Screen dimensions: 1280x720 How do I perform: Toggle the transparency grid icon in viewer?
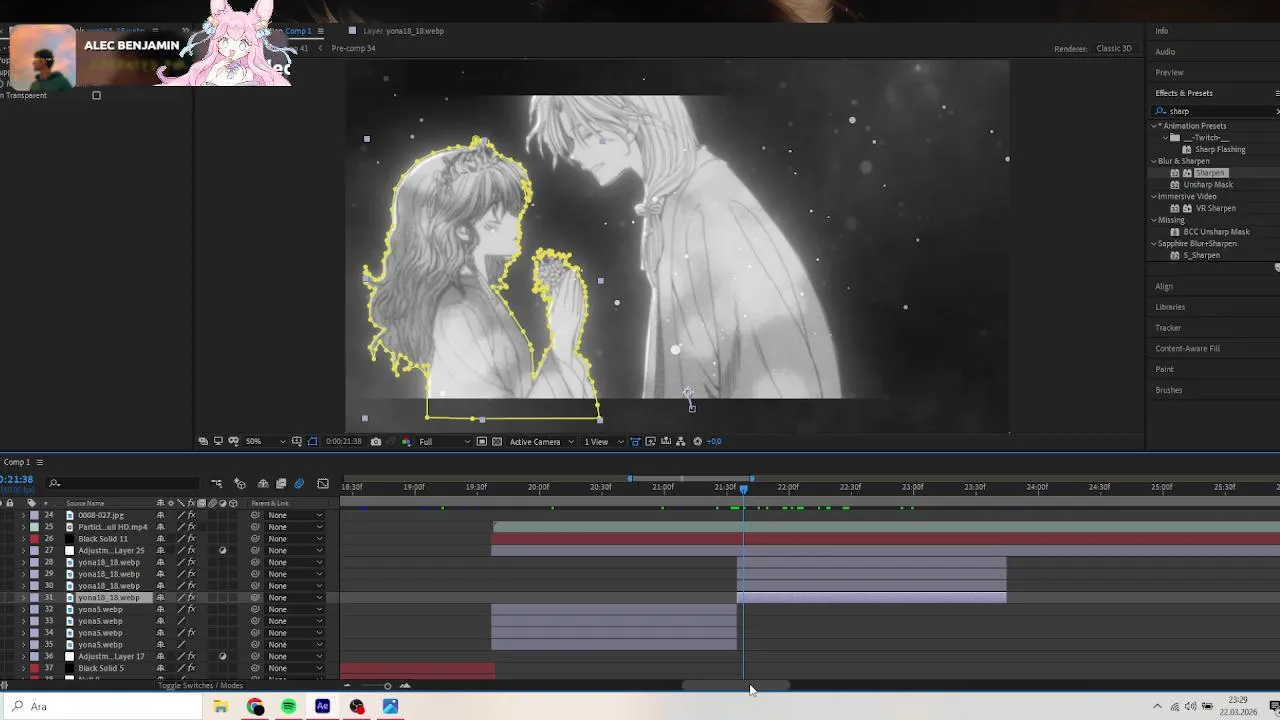(x=497, y=441)
